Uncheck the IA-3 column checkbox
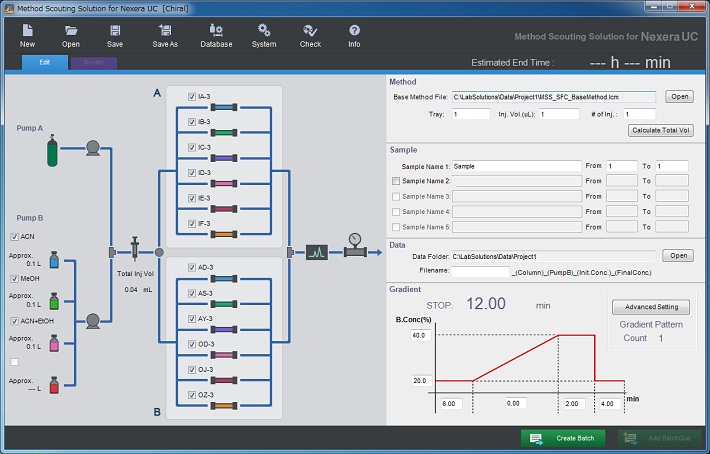710x454 pixels. click(192, 96)
